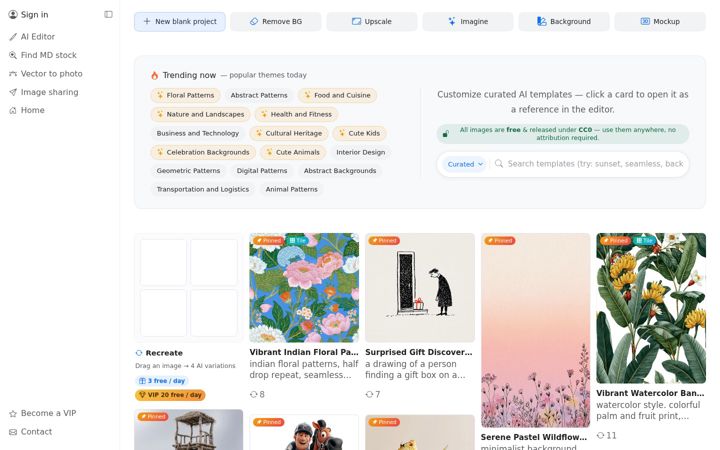This screenshot has height=450, width=720.
Task: Open the Curated filter dropdown
Action: [x=465, y=164]
